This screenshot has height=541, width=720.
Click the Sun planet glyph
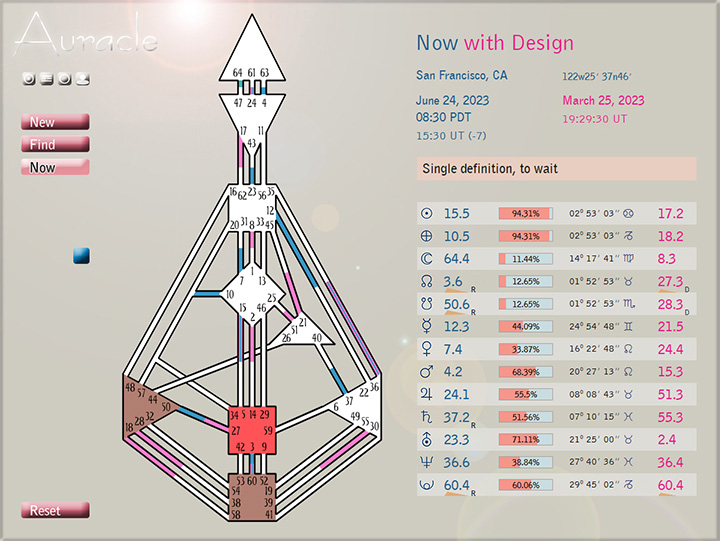click(x=427, y=213)
